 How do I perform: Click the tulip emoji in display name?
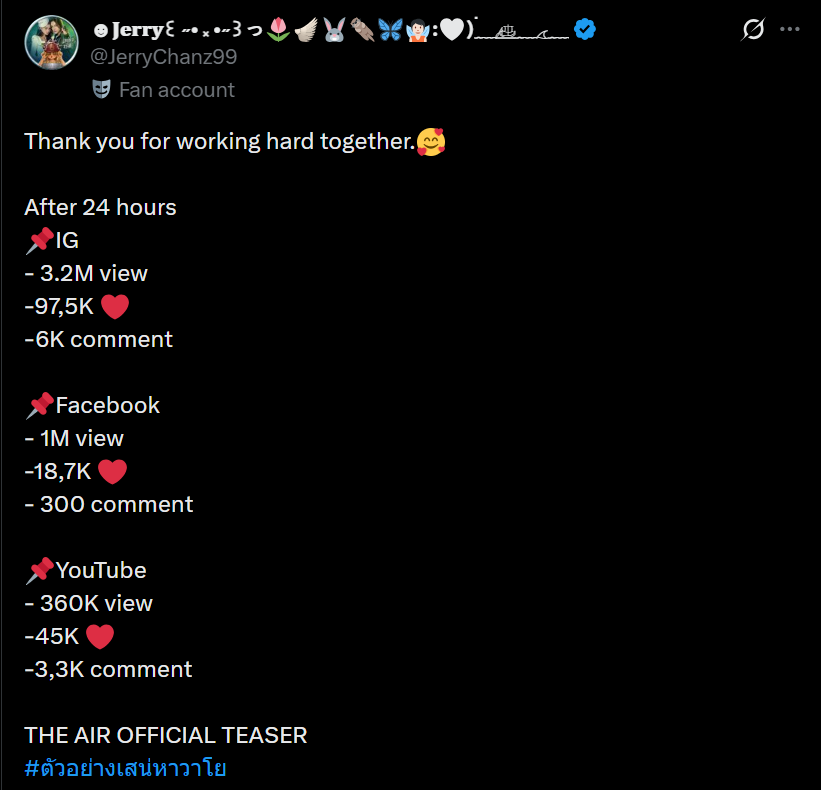point(278,29)
